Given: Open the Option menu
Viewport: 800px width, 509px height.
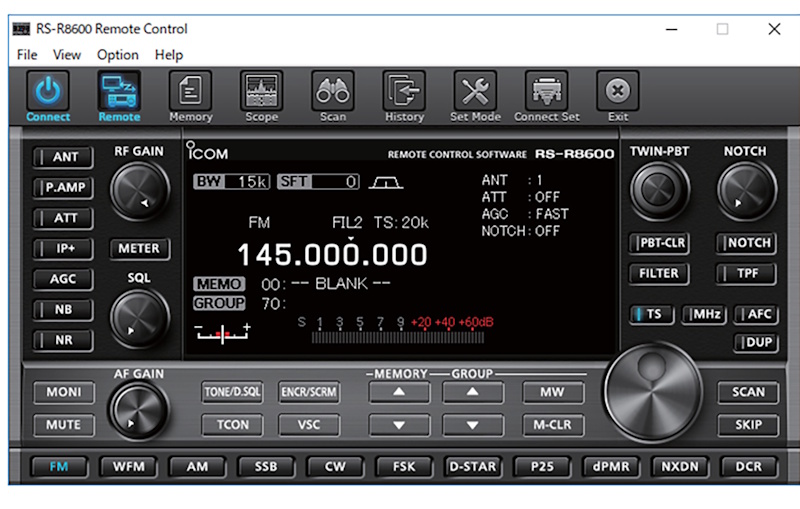Looking at the screenshot, I should coord(118,55).
